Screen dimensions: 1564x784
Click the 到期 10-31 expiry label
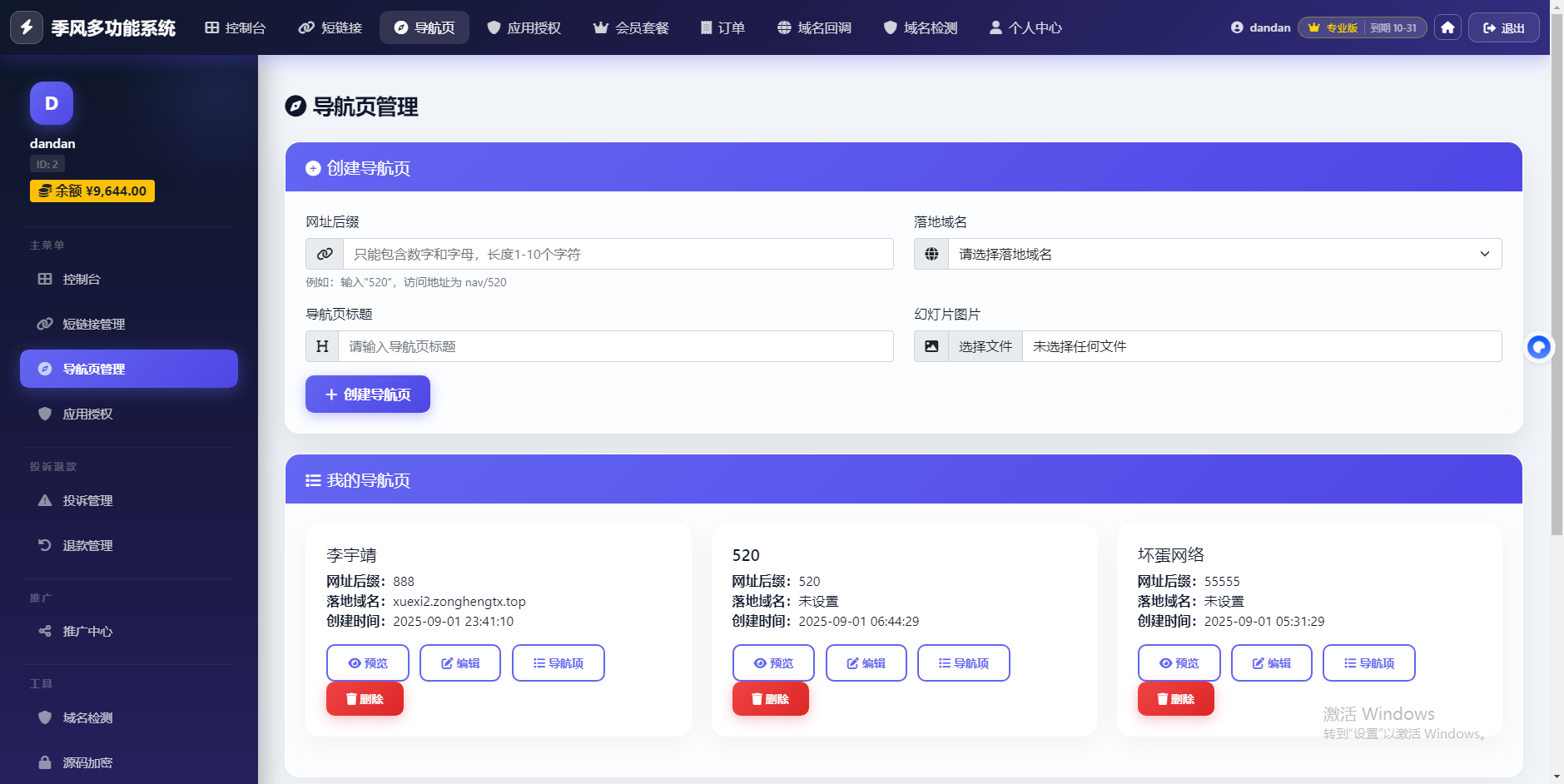coord(1393,27)
